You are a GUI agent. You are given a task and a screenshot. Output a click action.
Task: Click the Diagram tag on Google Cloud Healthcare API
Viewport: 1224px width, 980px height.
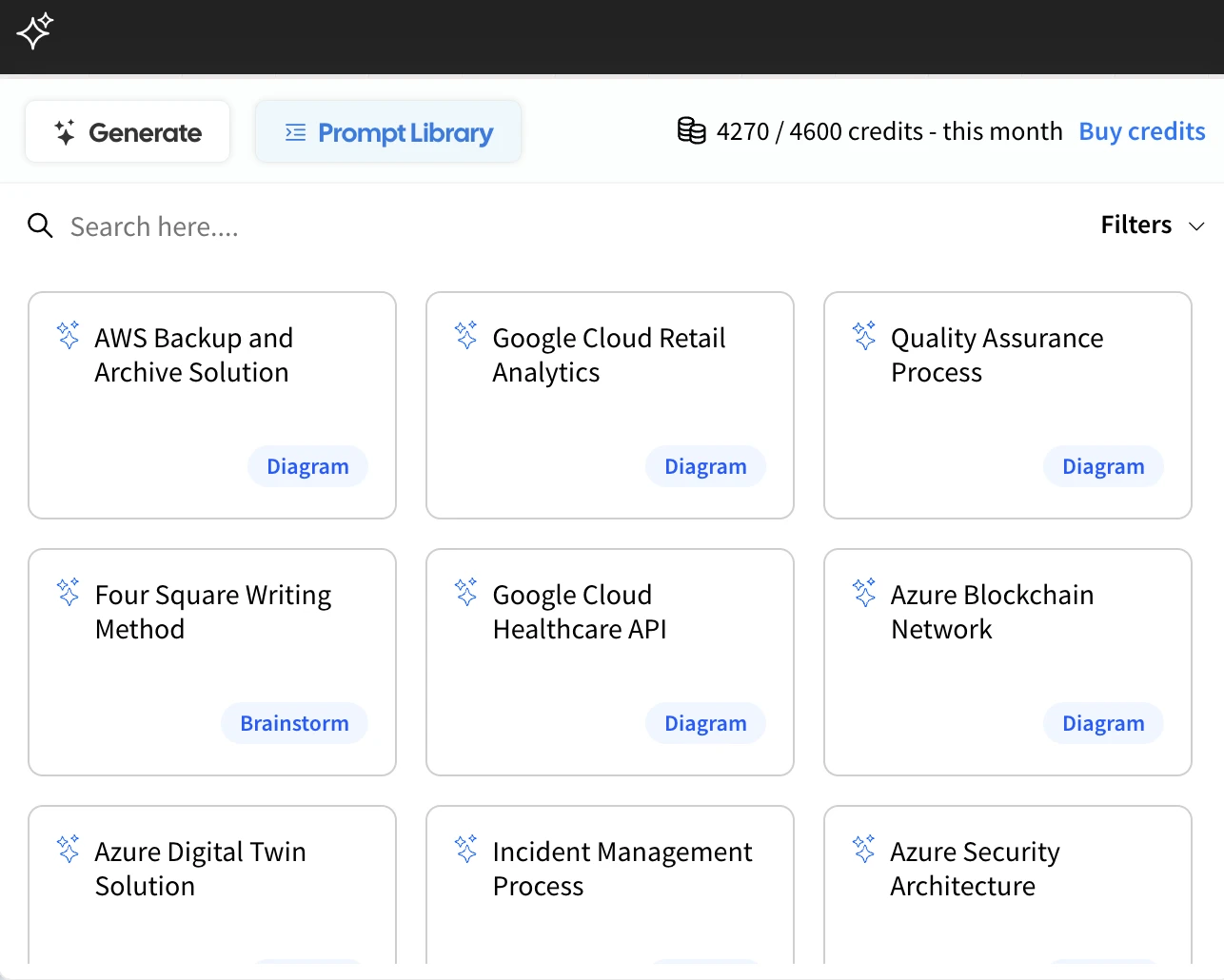[705, 723]
